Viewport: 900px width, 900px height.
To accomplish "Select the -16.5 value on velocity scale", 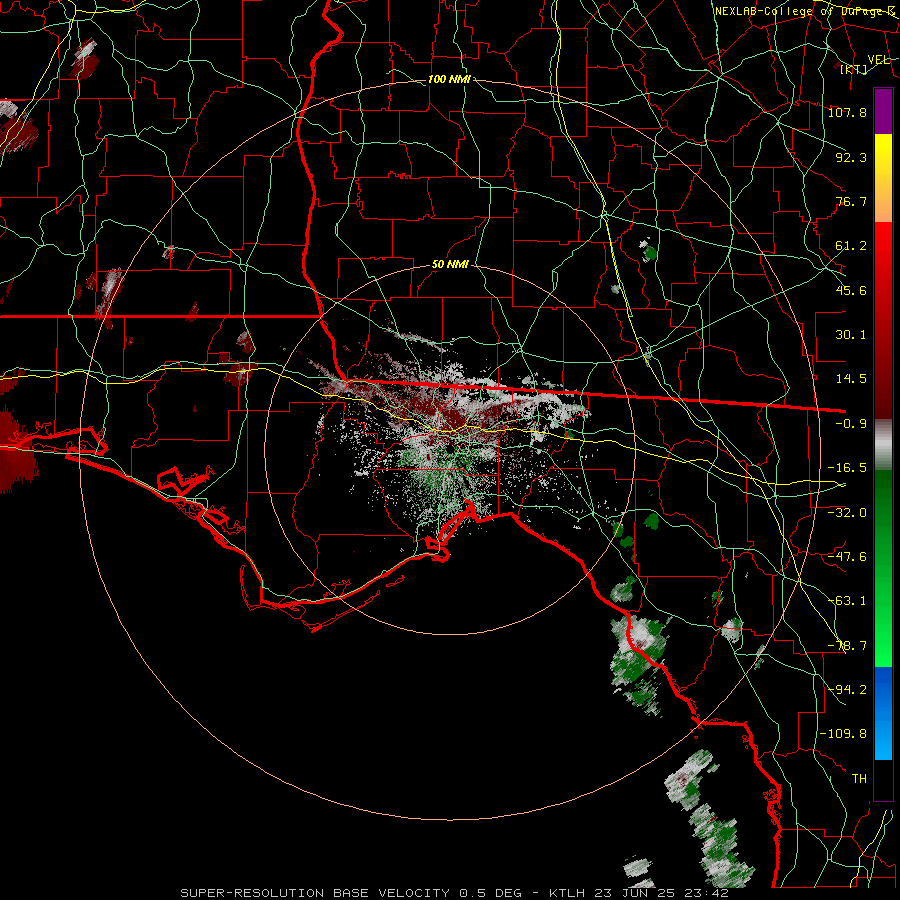I will pyautogui.click(x=847, y=468).
